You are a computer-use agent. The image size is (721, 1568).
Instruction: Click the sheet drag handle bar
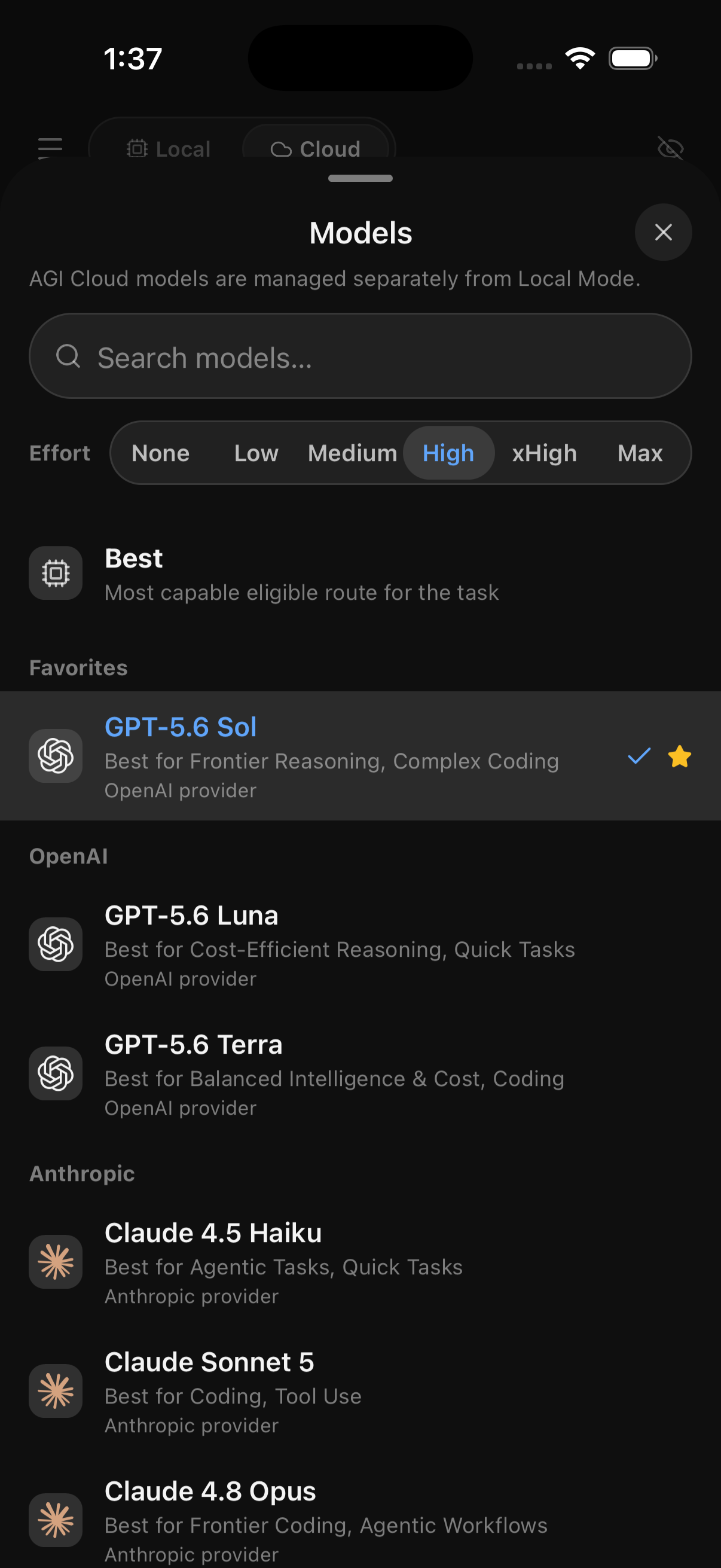pyautogui.click(x=360, y=178)
